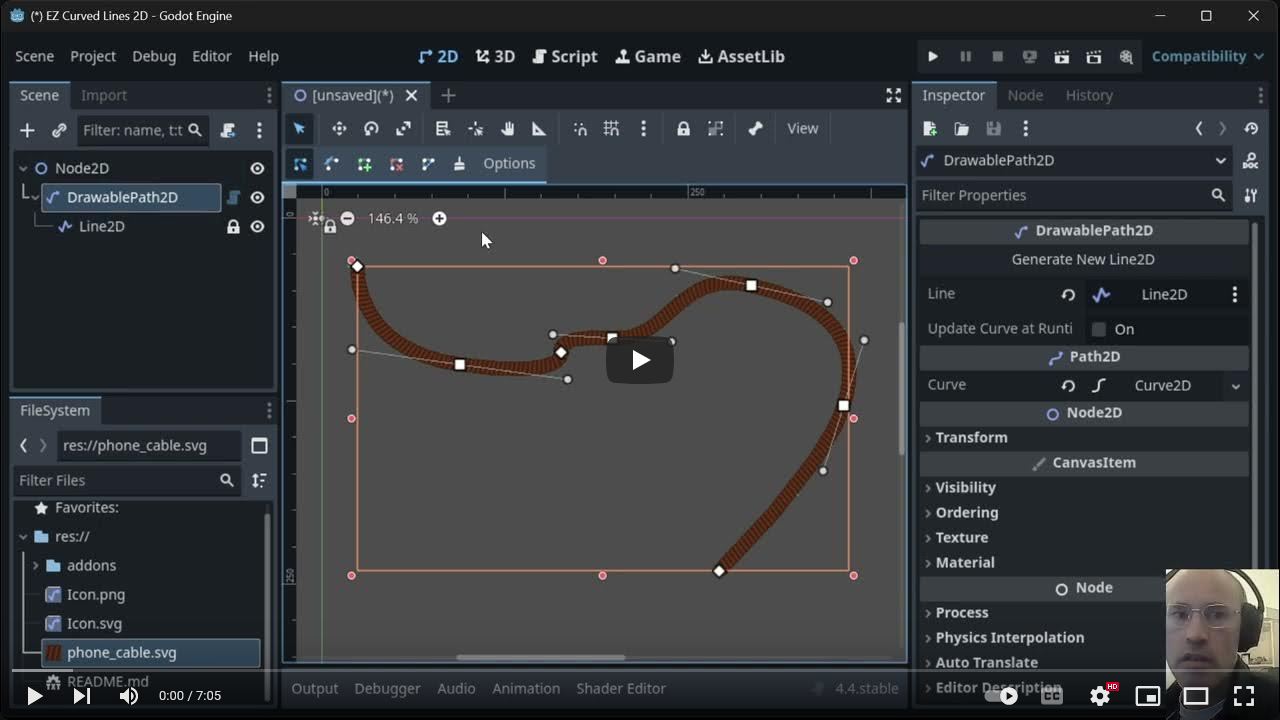Open the Project menu
1280x720 pixels.
click(x=93, y=56)
